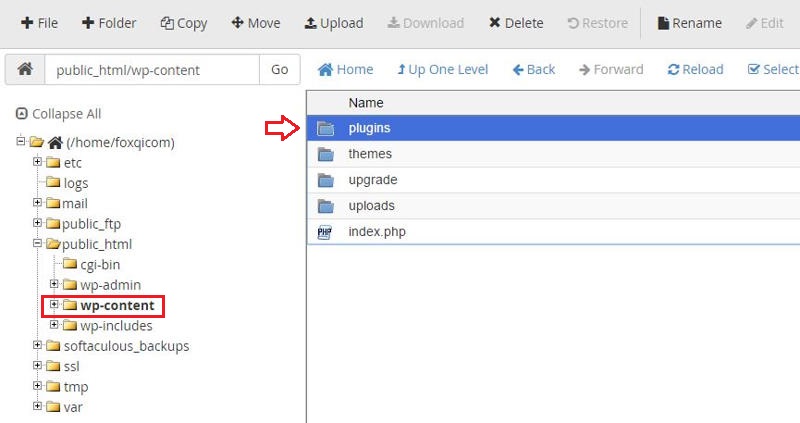Click the Restore toolbar button

(x=597, y=23)
